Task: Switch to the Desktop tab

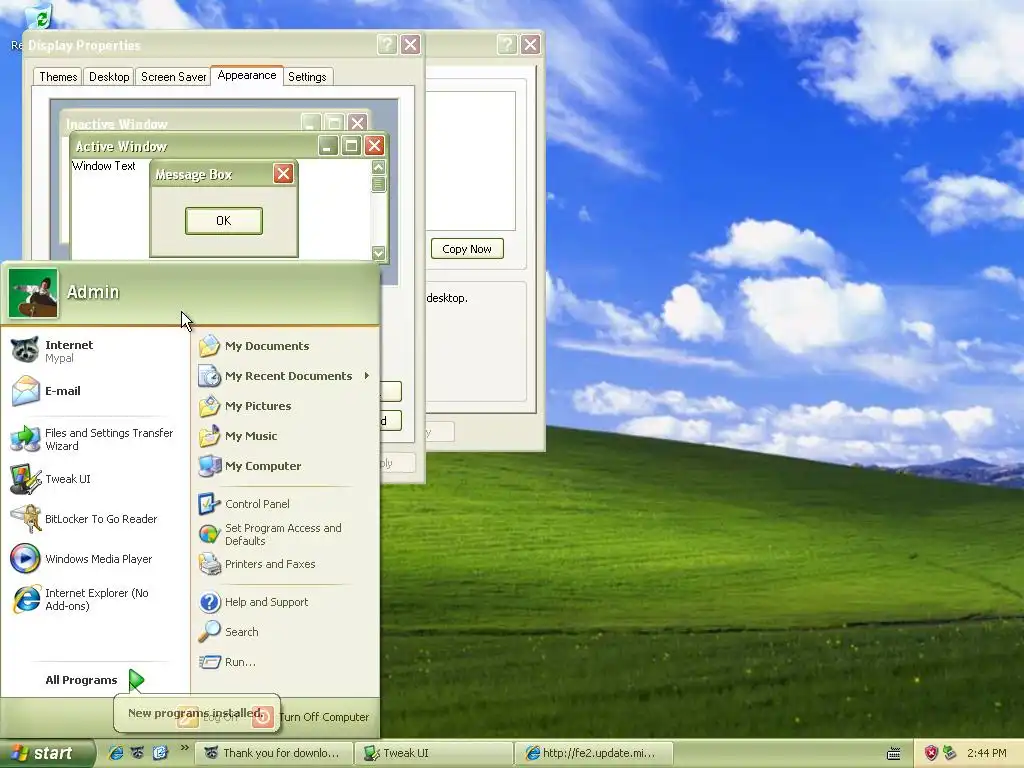Action: tap(109, 77)
